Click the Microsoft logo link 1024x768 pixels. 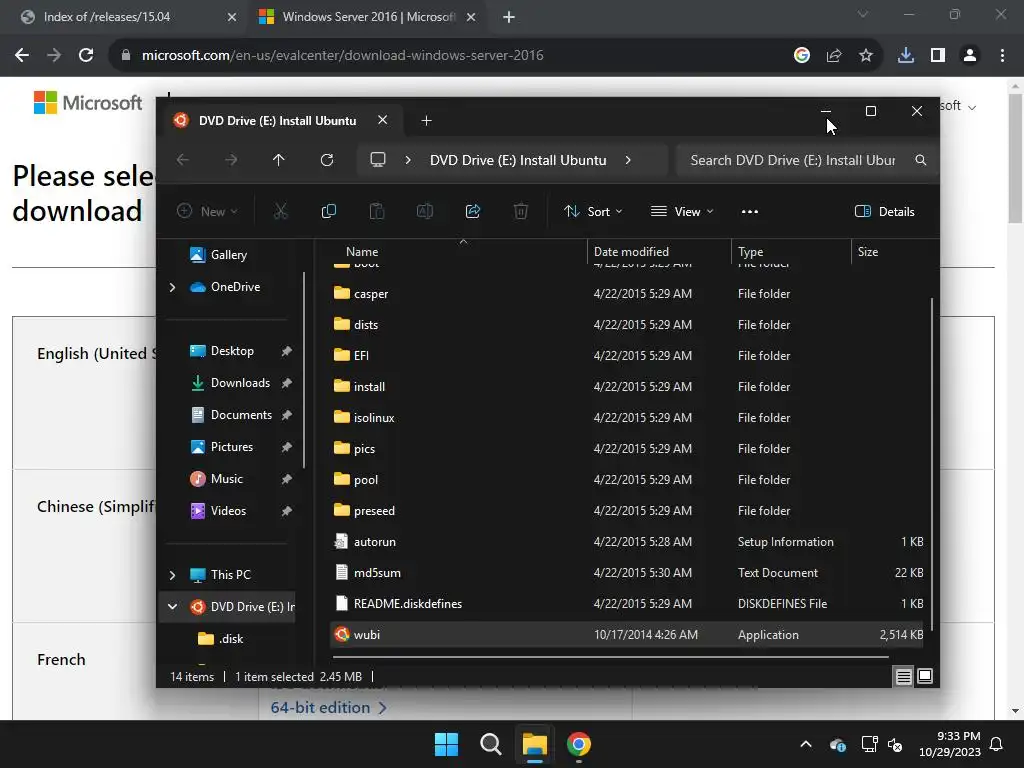88,103
